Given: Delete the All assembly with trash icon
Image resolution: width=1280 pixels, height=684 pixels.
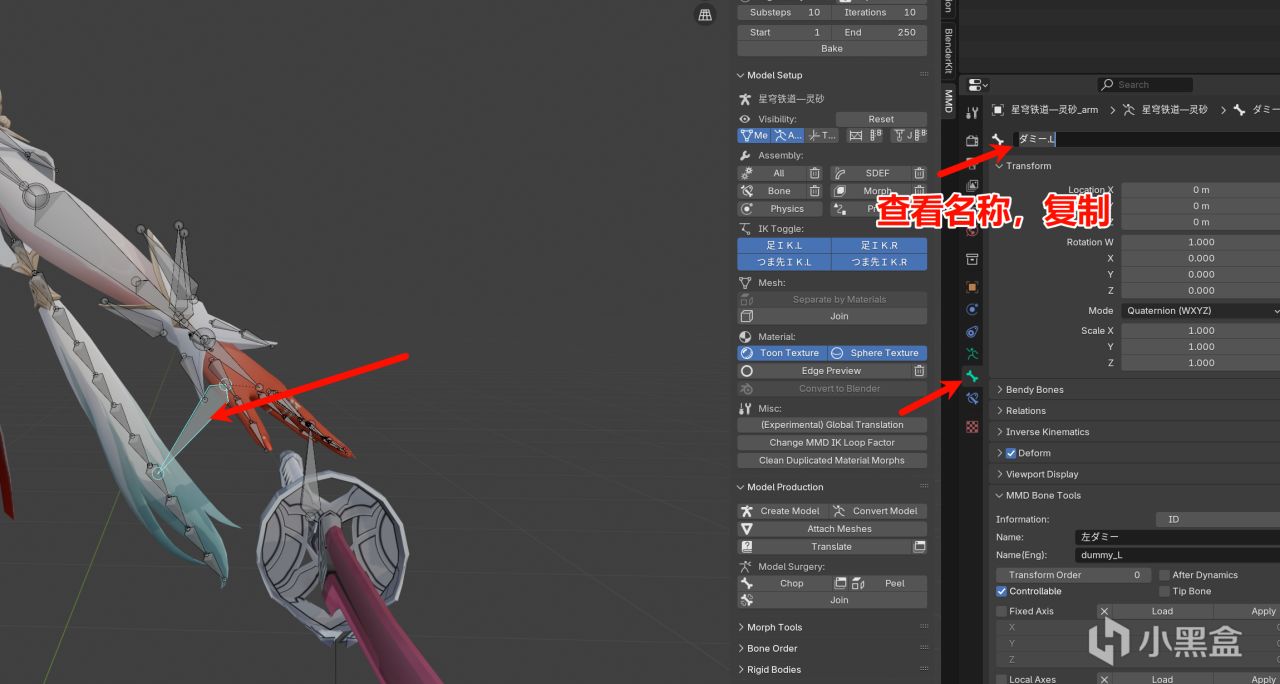Looking at the screenshot, I should tap(815, 173).
